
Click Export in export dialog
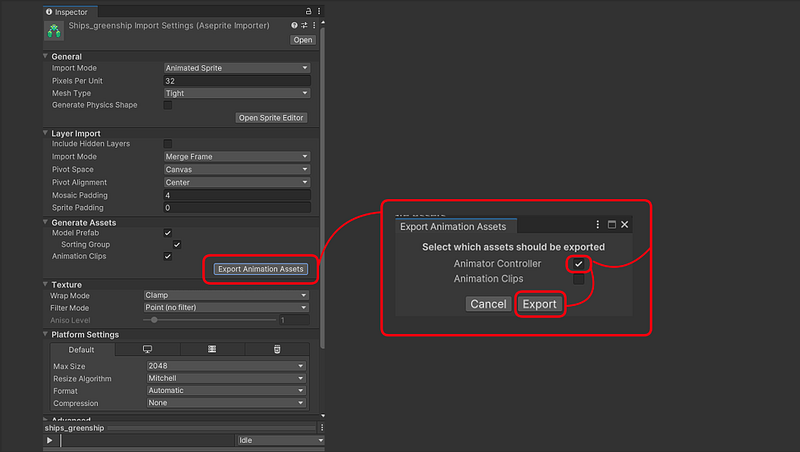pos(539,304)
